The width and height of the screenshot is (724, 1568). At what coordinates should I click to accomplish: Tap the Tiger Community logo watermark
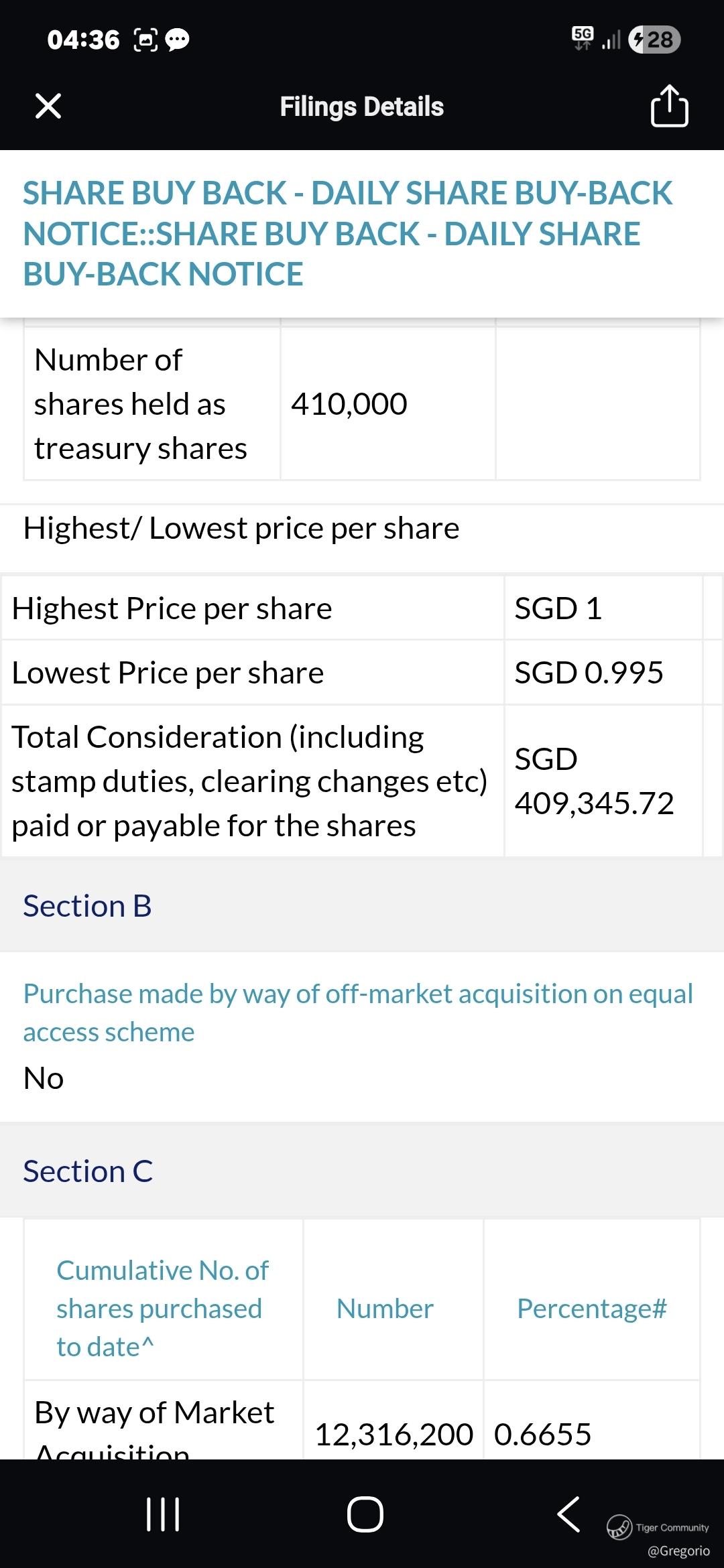[x=619, y=1527]
